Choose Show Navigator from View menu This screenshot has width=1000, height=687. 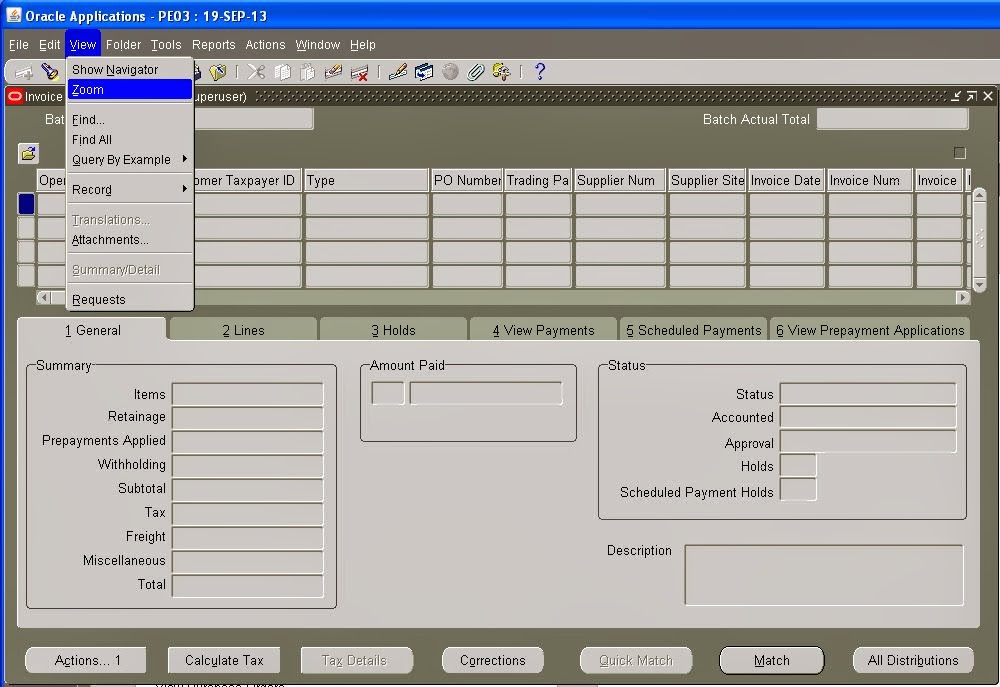tap(129, 70)
